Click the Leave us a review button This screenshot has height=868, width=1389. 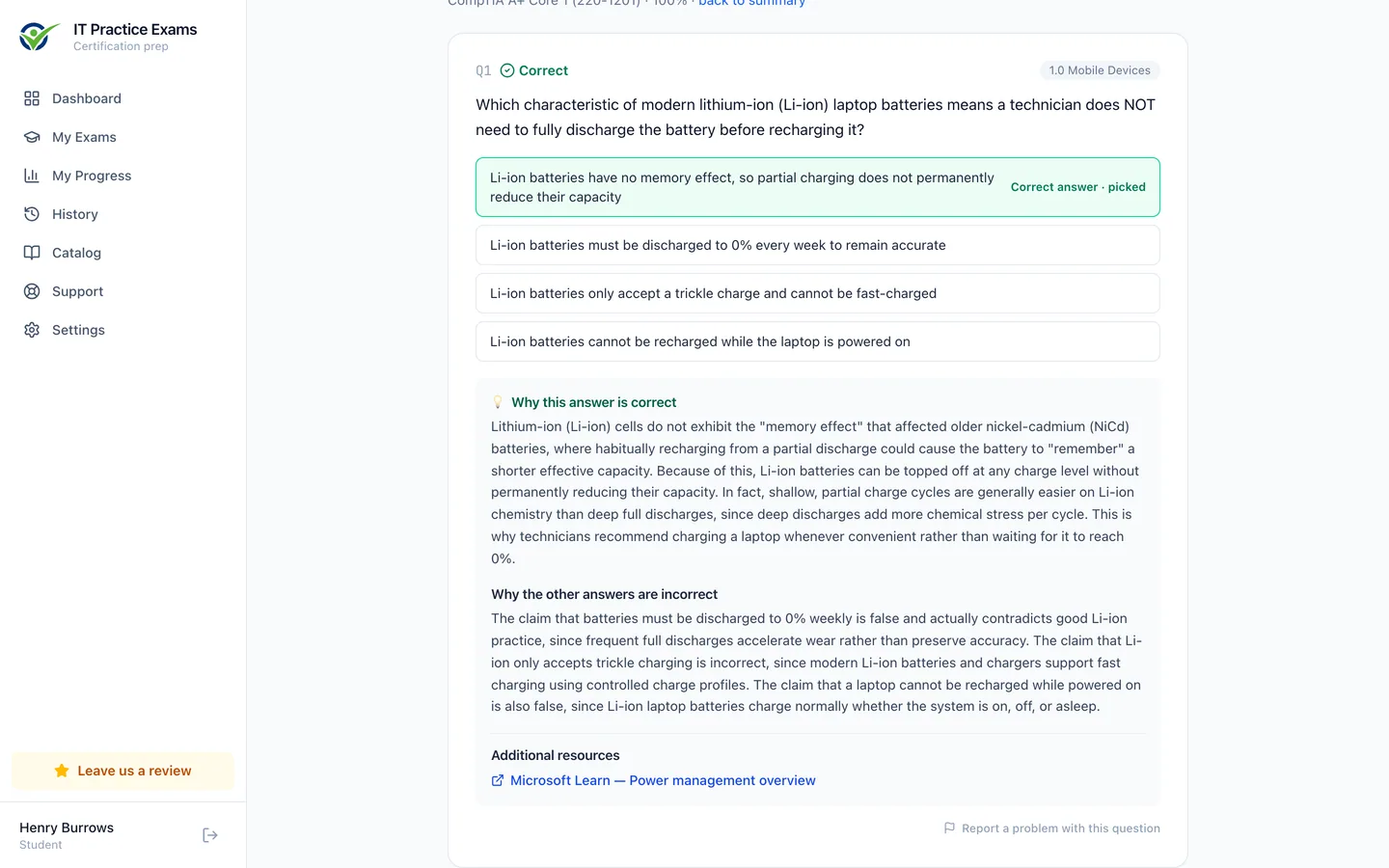pyautogui.click(x=123, y=771)
